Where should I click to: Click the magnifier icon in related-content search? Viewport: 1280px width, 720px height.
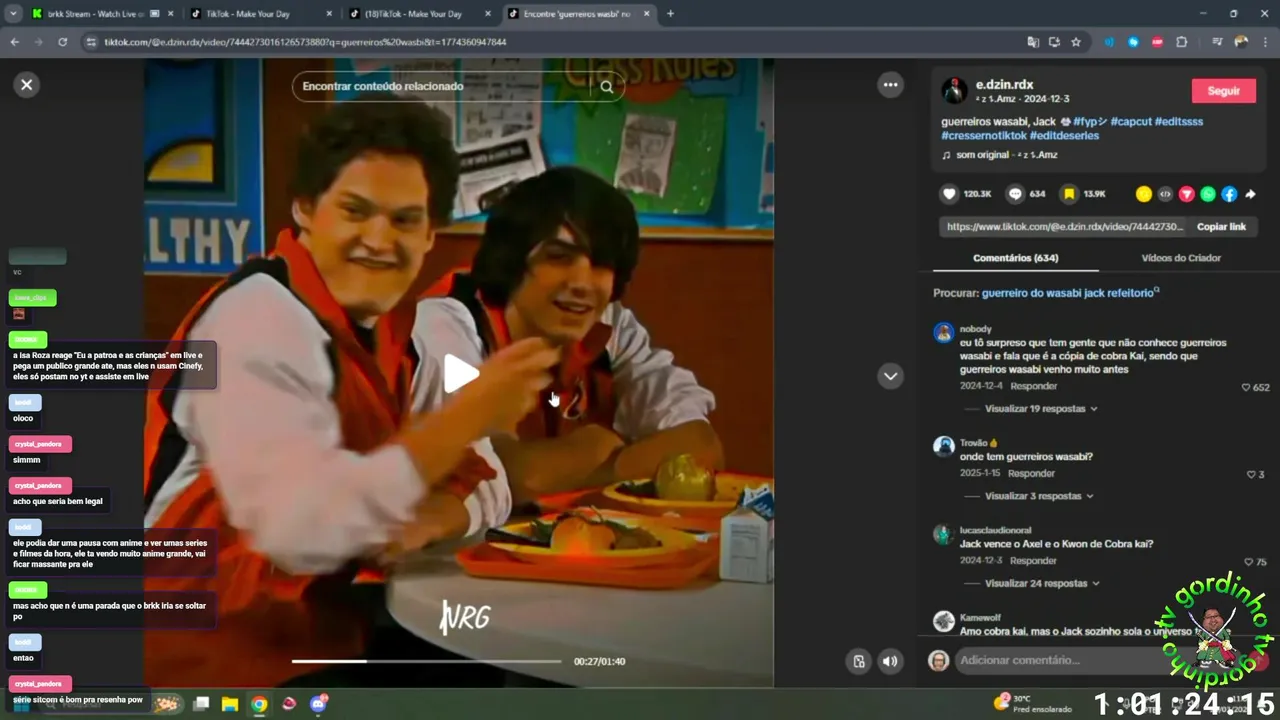point(607,86)
